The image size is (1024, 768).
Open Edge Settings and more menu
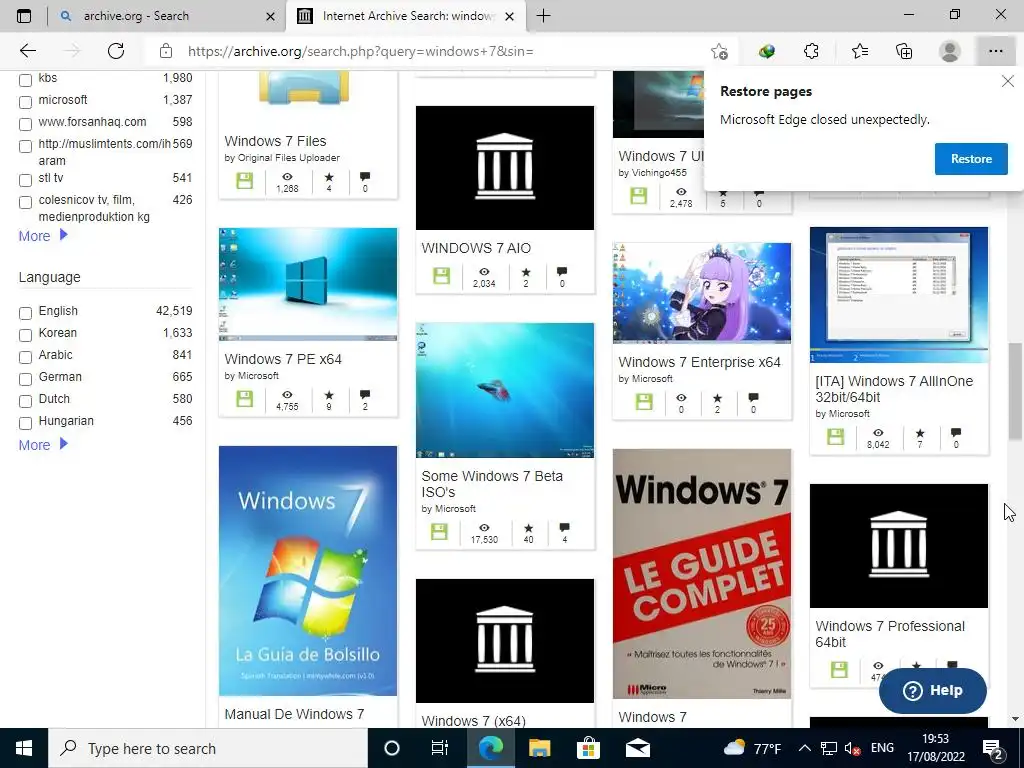tap(995, 51)
